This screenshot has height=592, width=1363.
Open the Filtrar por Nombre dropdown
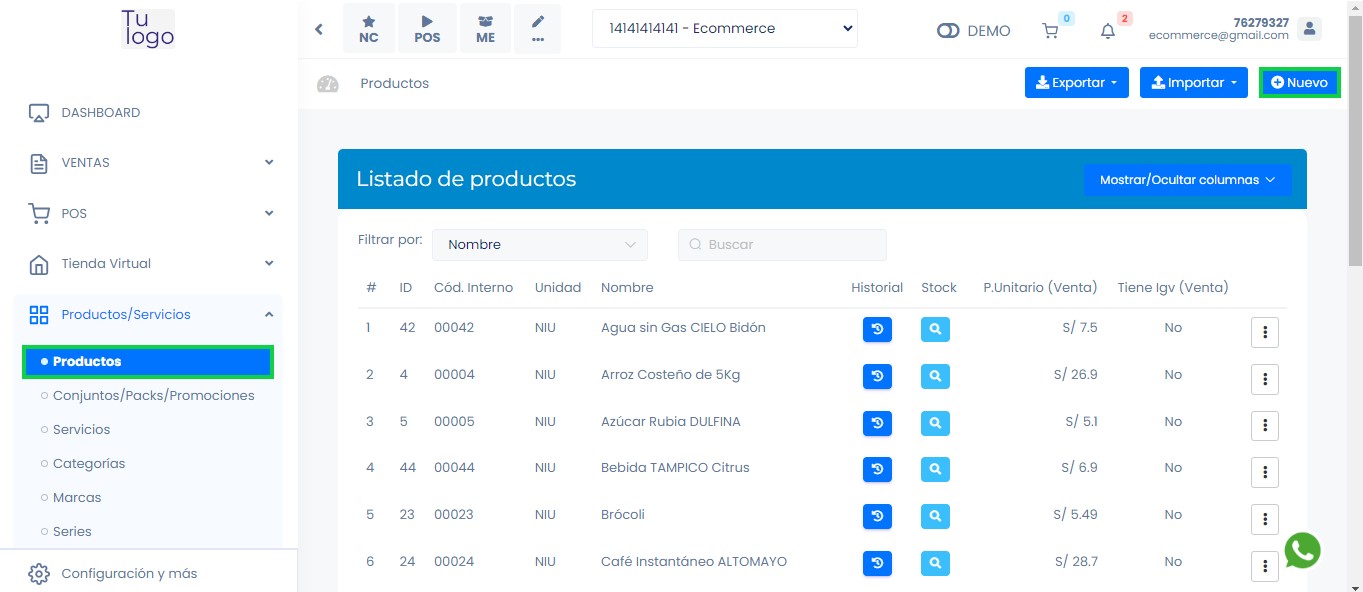tap(540, 245)
